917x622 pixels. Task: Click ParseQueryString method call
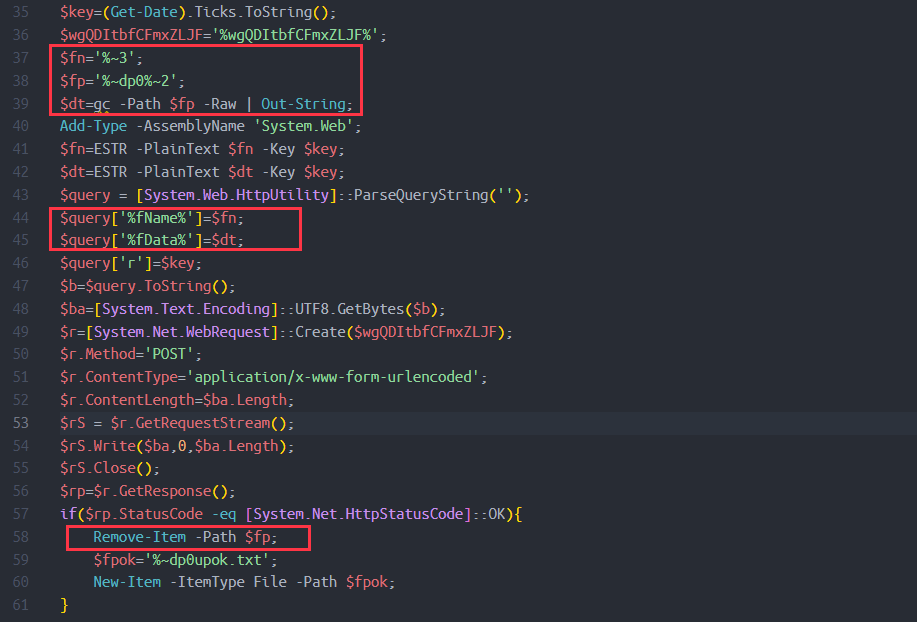pos(421,195)
